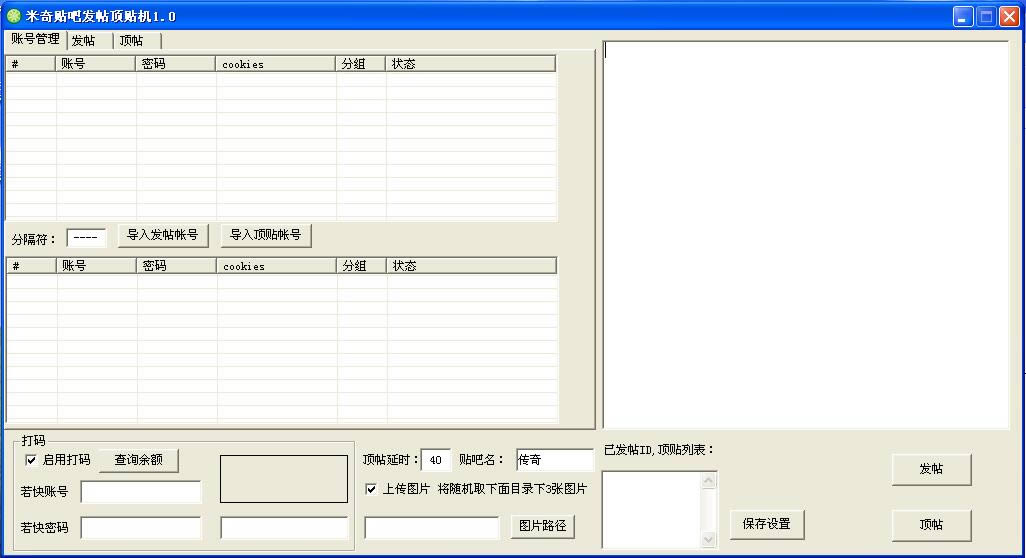Click scroll-down arrow of 已发帖ID list
Viewport: 1026px width, 558px height.
(x=709, y=540)
